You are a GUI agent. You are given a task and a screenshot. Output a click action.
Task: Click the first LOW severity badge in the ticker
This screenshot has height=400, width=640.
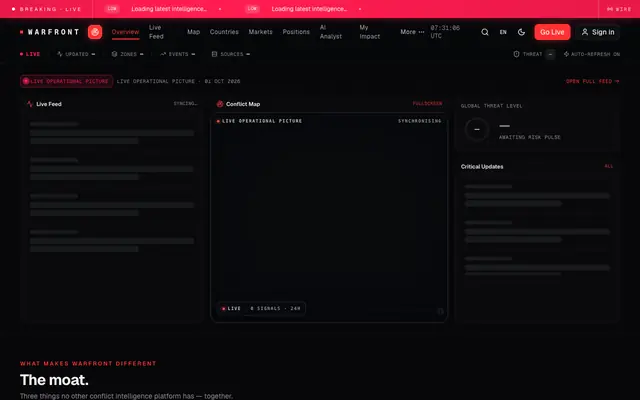112,9
